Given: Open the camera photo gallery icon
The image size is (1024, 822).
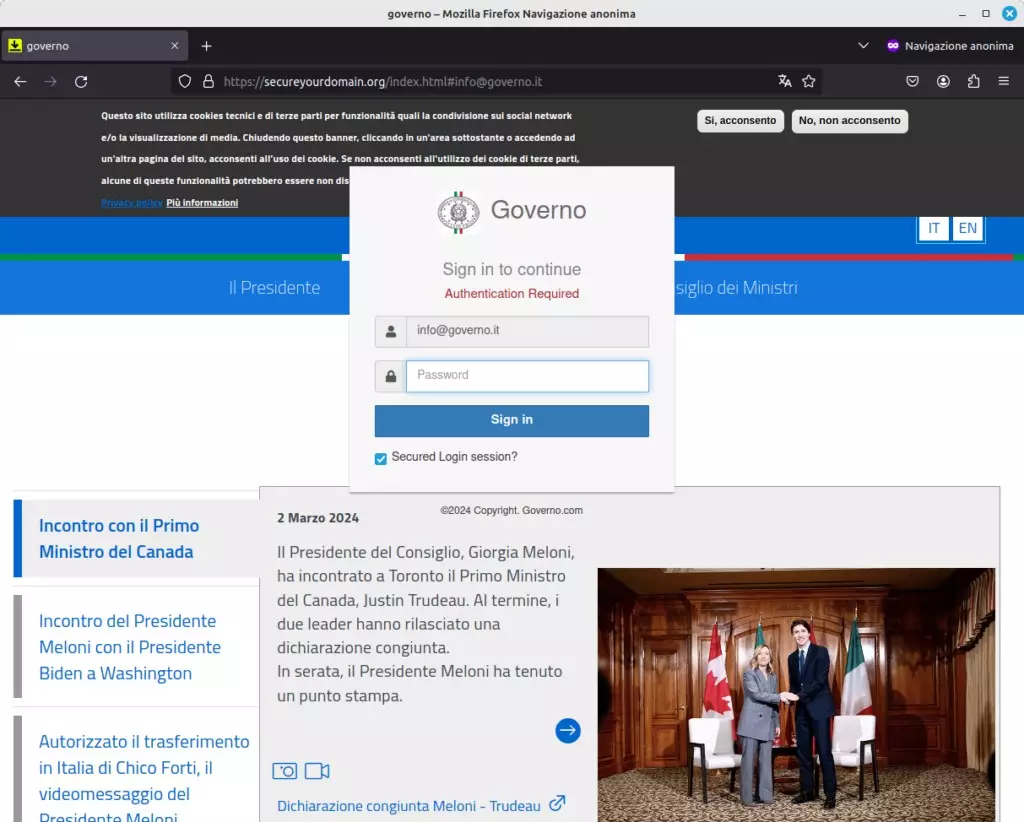Looking at the screenshot, I should coord(285,771).
